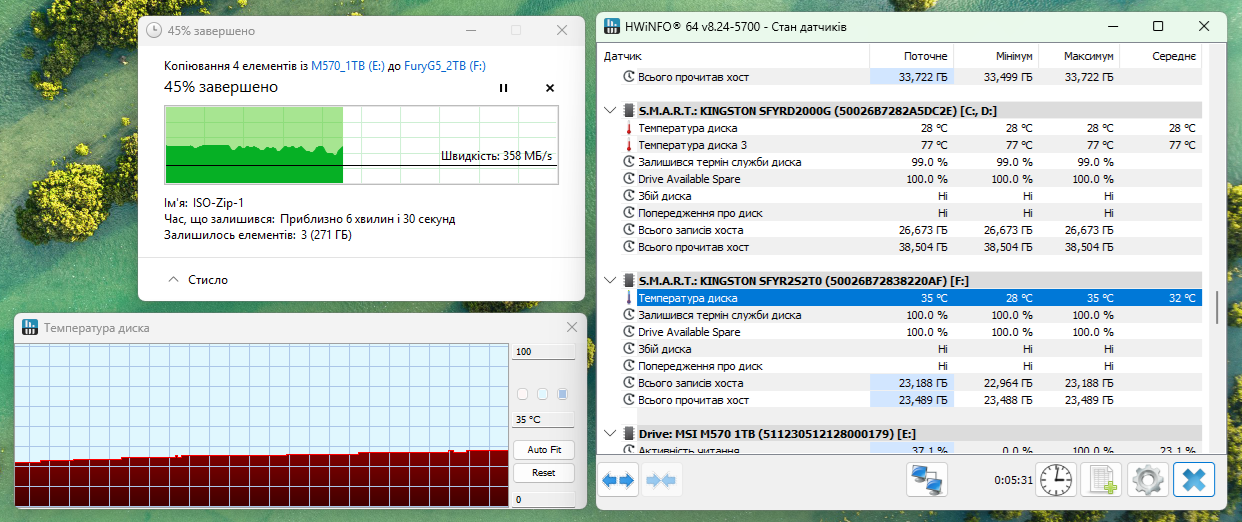Pause the file copy operation
The width and height of the screenshot is (1242, 522).
503,88
